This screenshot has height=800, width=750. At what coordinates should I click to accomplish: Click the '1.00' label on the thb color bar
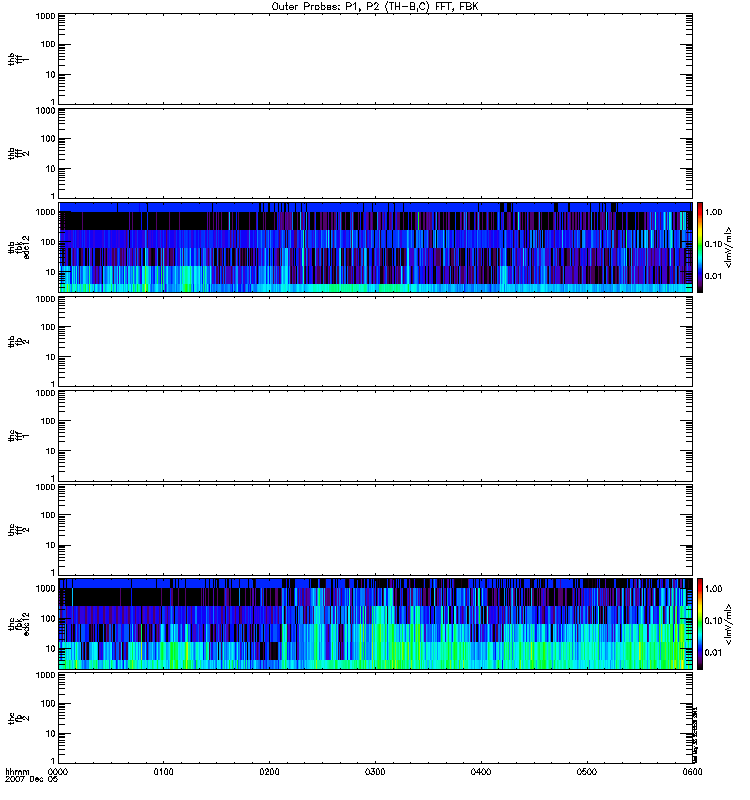coord(713,212)
